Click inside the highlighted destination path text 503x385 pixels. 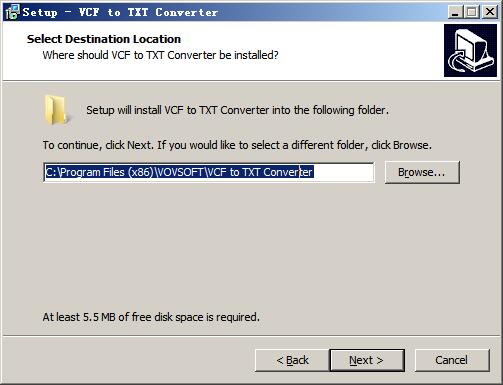pos(179,172)
